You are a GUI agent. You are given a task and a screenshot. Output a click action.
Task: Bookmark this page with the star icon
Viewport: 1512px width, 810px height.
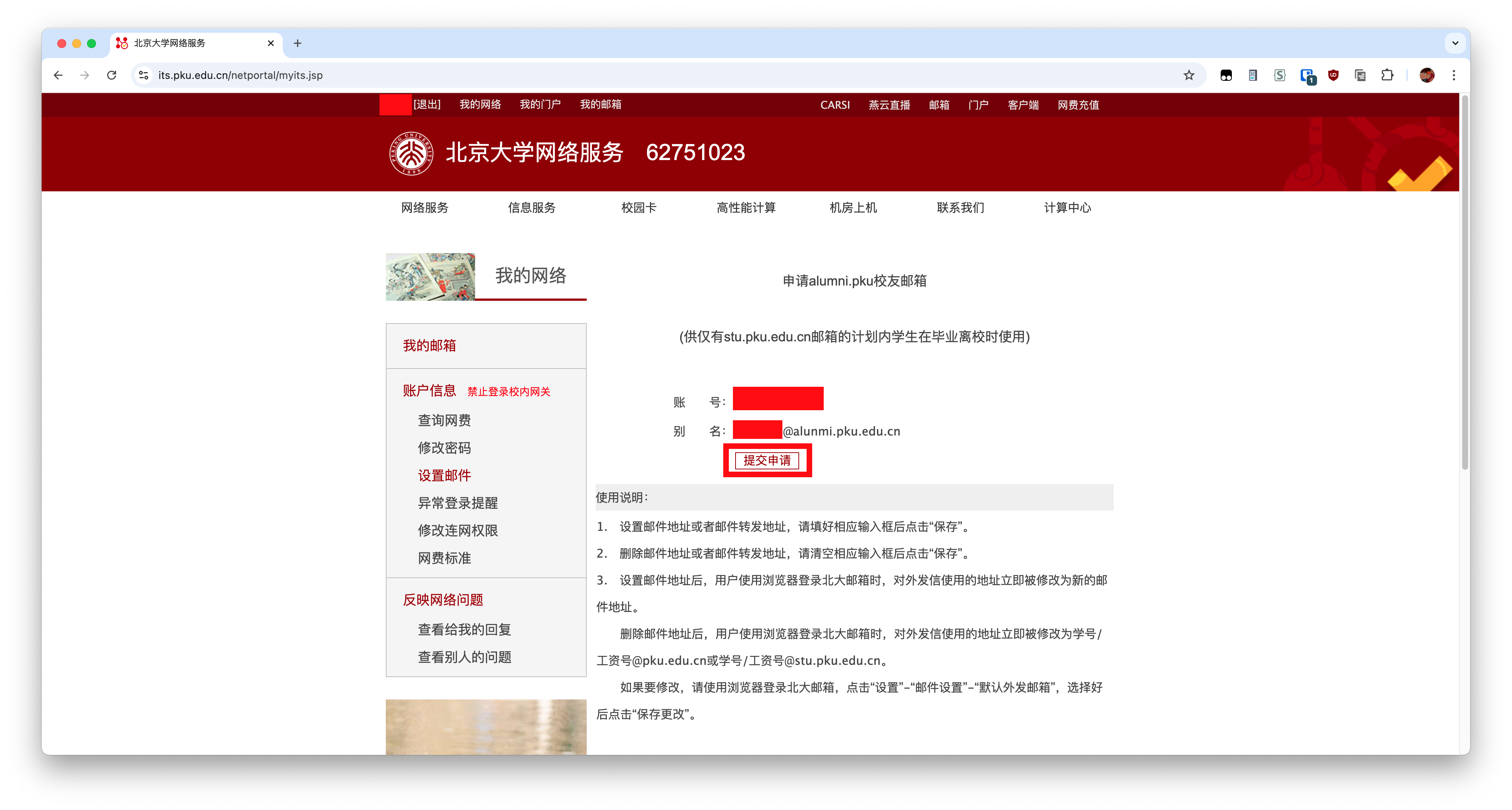(1189, 75)
